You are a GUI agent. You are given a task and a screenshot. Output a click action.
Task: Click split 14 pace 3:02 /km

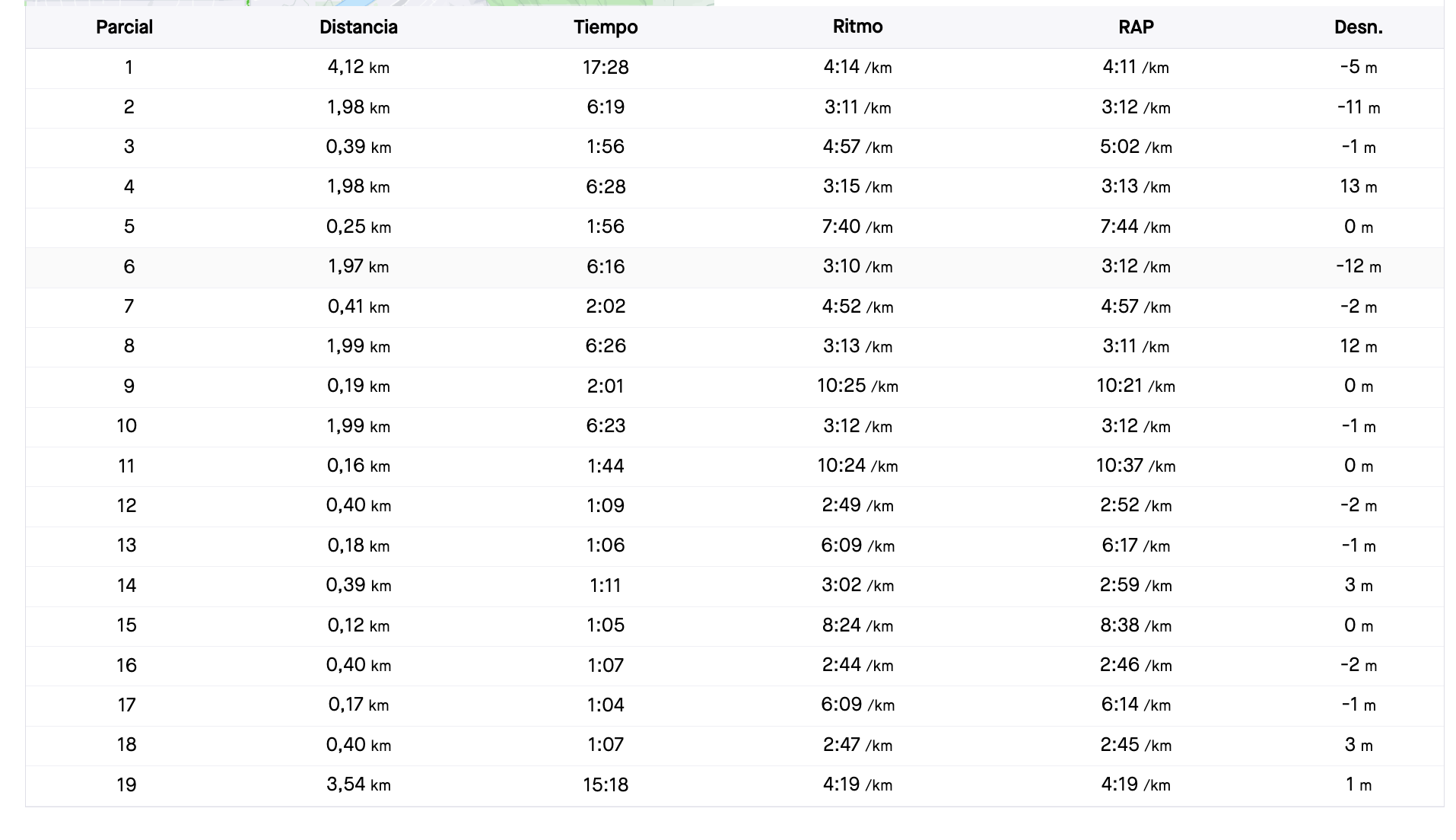click(x=857, y=585)
